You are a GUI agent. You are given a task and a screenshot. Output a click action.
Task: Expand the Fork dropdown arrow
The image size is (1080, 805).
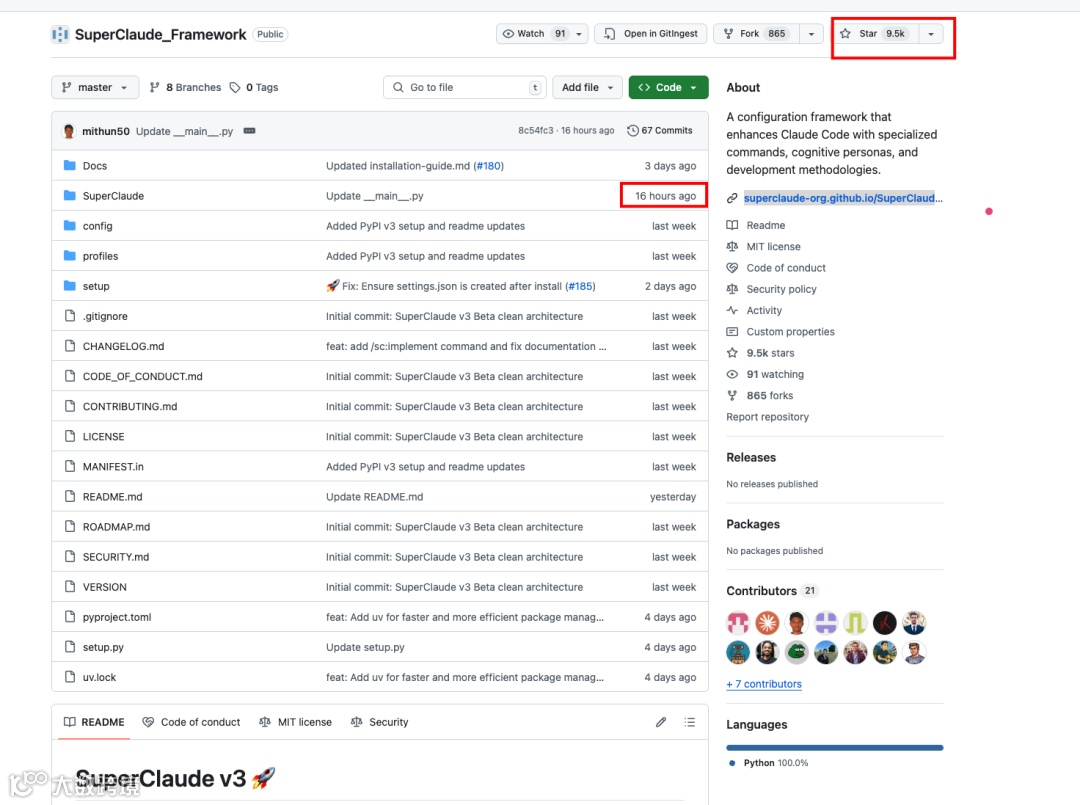811,34
